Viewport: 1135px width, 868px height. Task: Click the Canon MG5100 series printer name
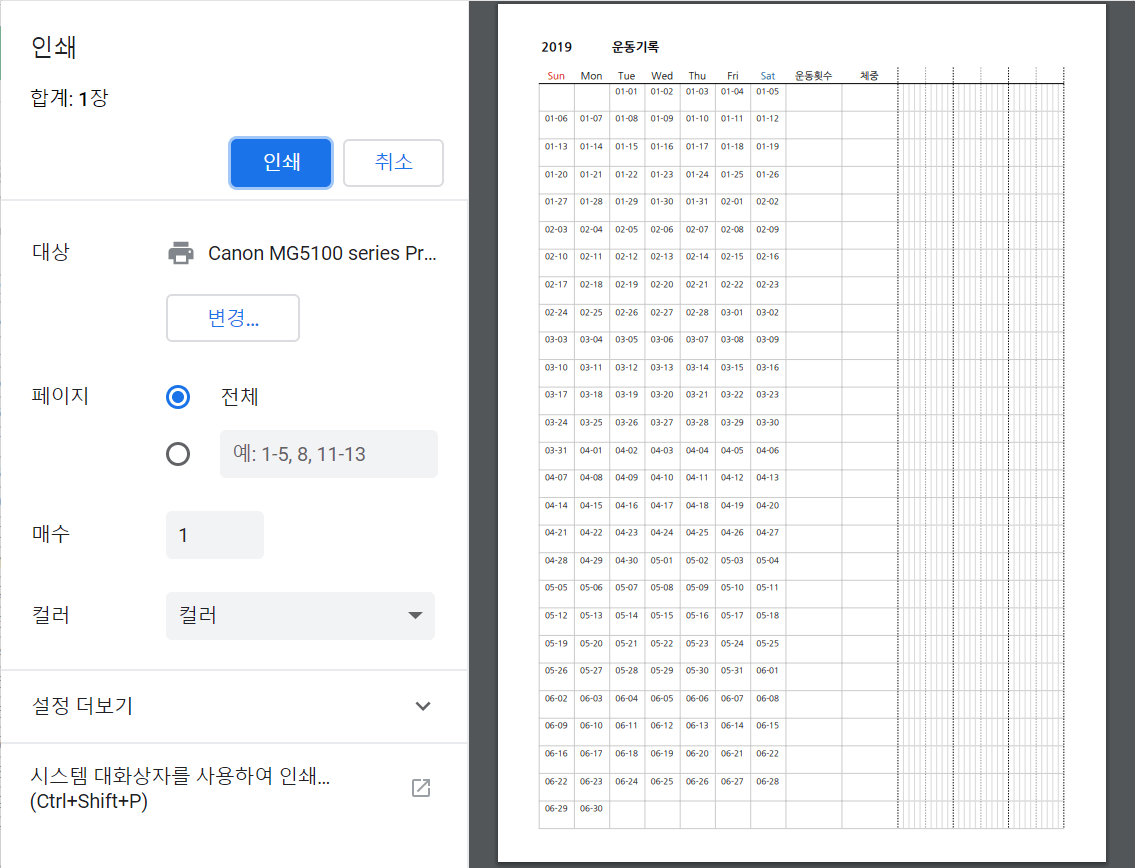322,253
